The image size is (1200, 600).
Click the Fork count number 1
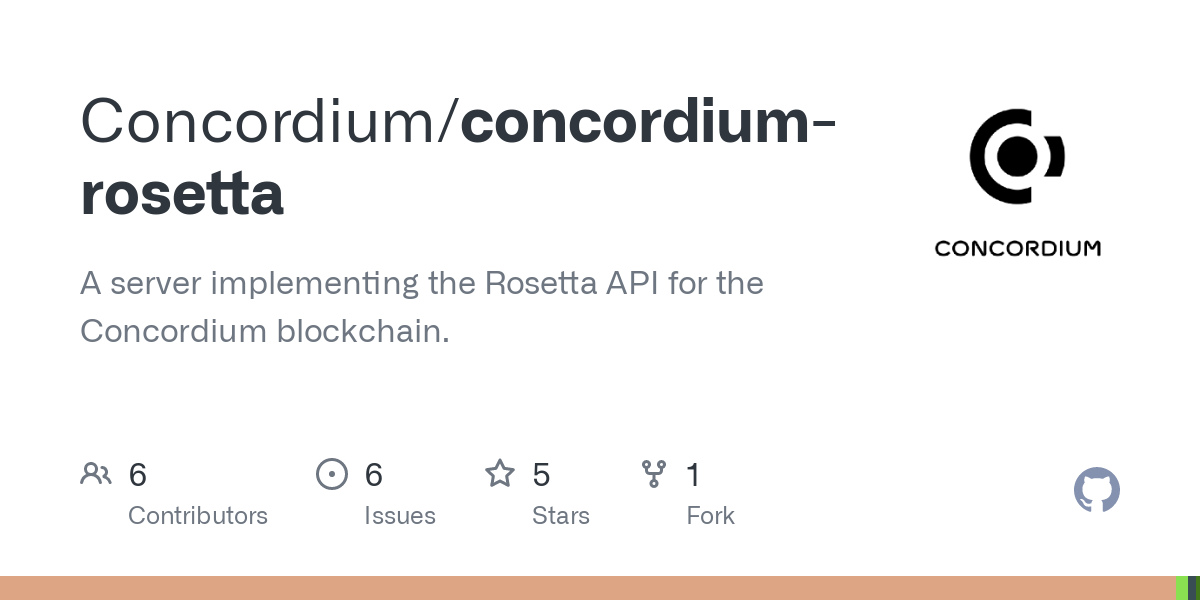pos(693,474)
